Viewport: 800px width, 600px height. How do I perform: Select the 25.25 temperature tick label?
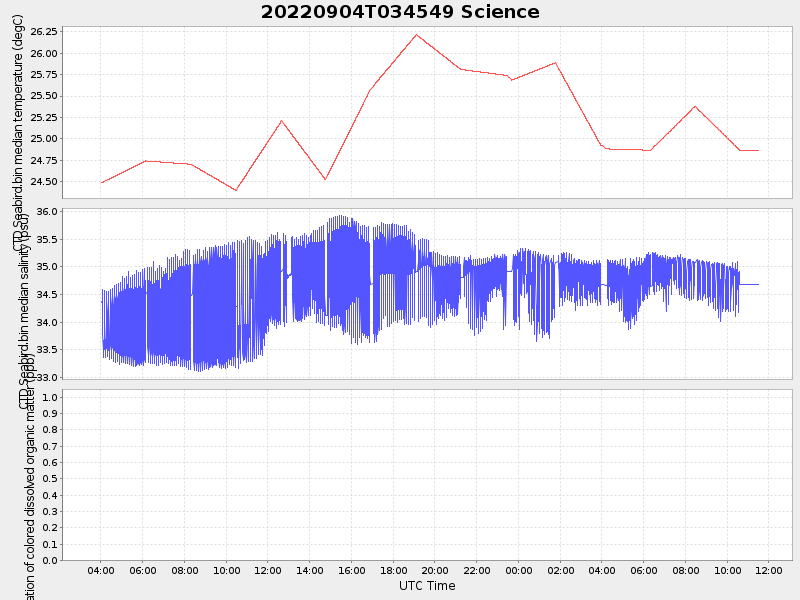click(44, 117)
